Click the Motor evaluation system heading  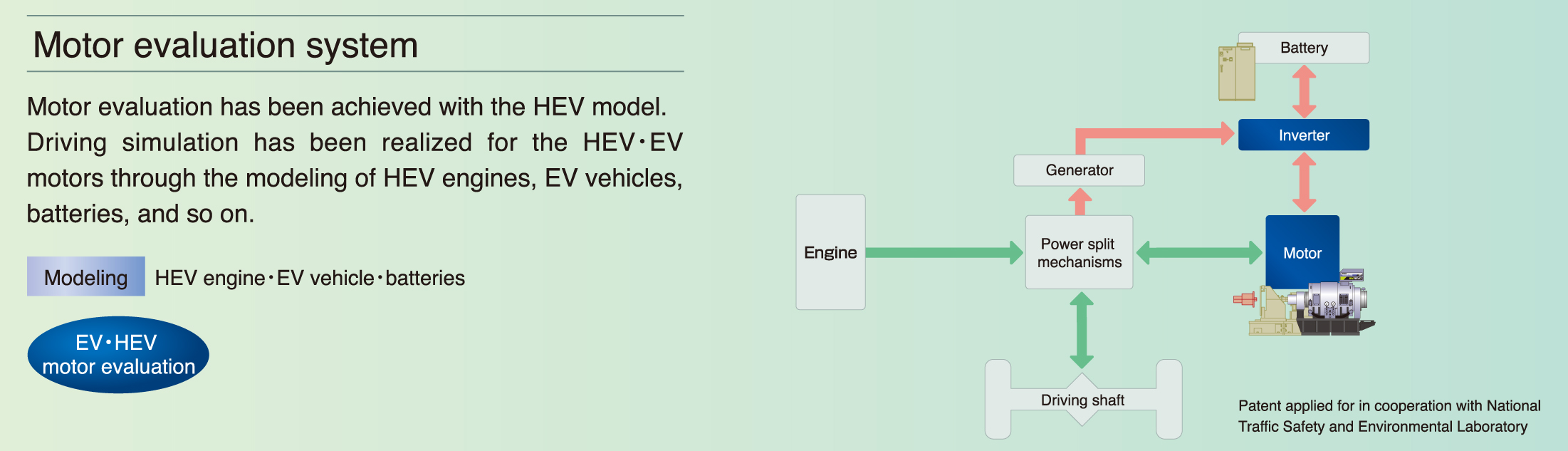[x=225, y=45]
